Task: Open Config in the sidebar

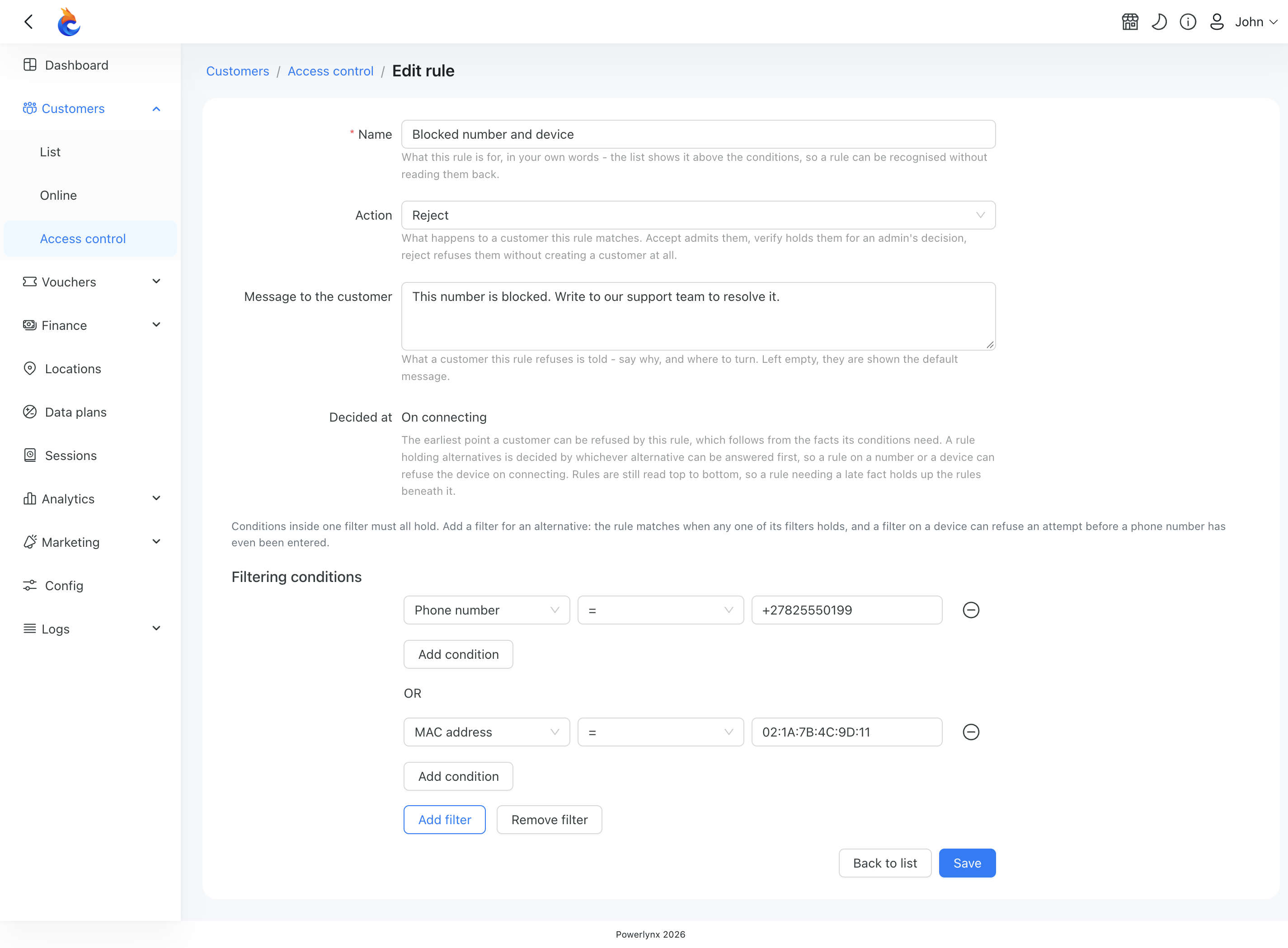Action: click(90, 585)
